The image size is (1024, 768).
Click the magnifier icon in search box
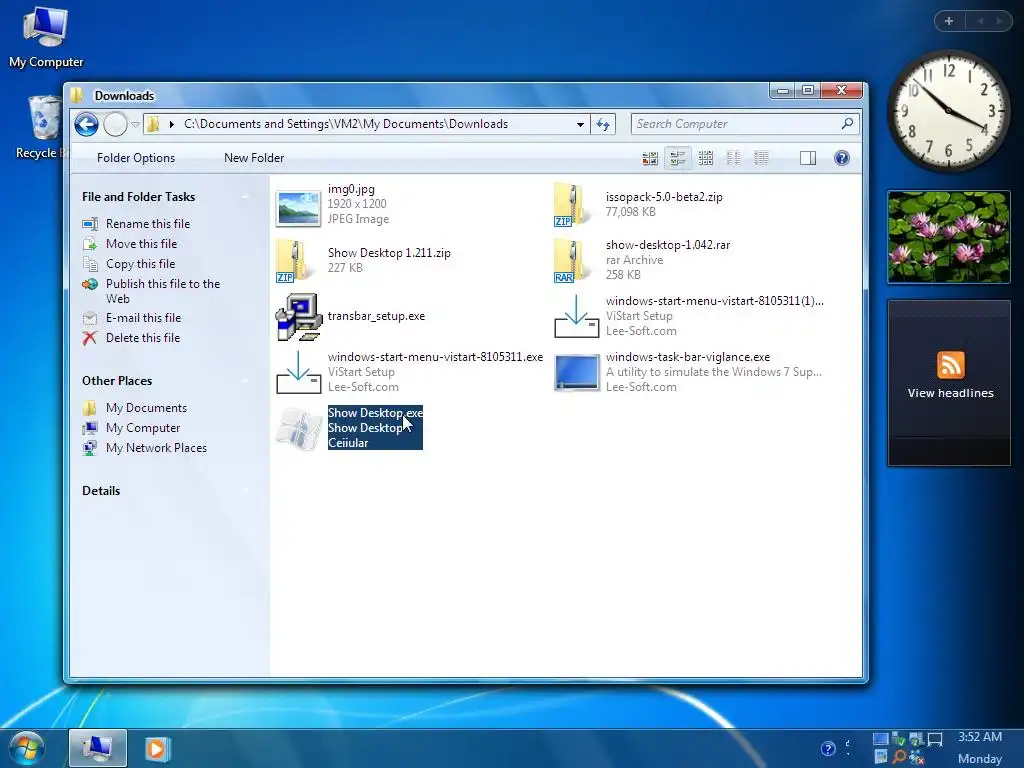click(848, 123)
